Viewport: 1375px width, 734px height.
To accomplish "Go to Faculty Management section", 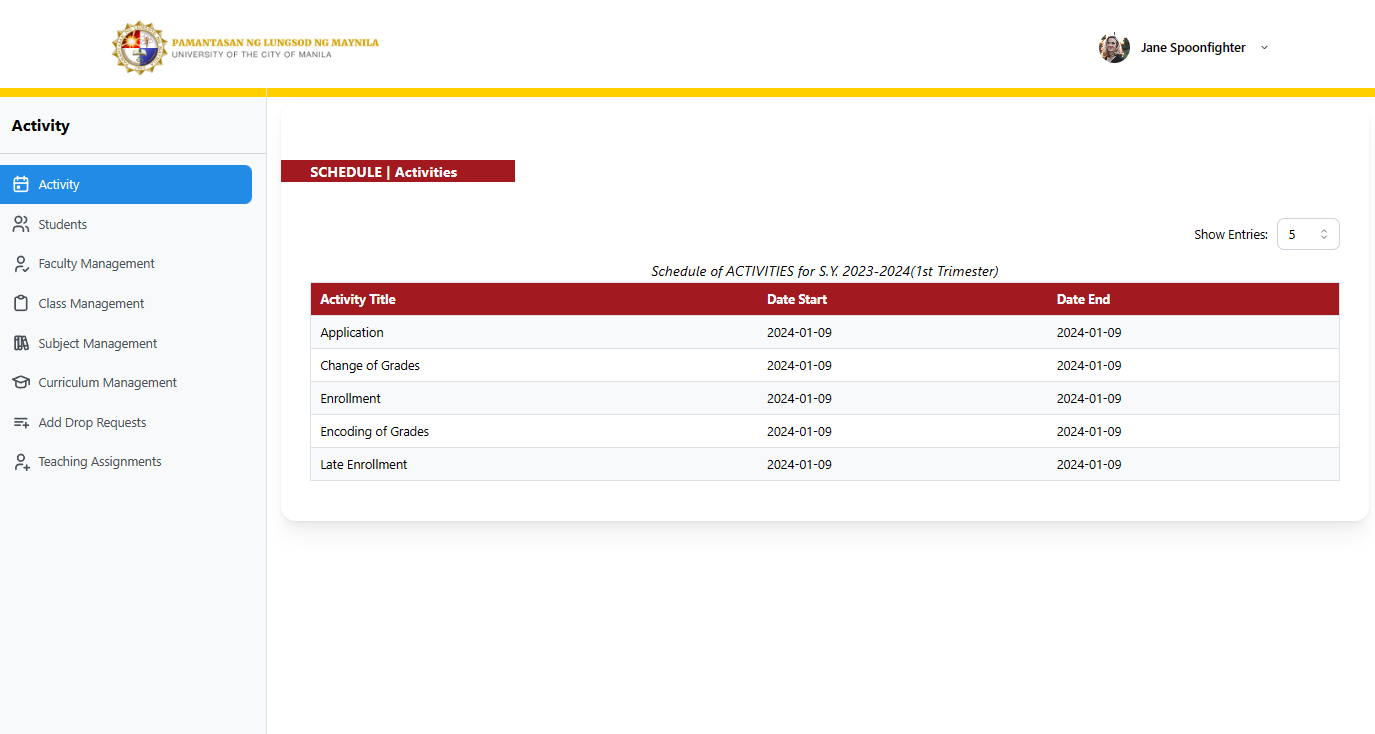I will tap(96, 264).
